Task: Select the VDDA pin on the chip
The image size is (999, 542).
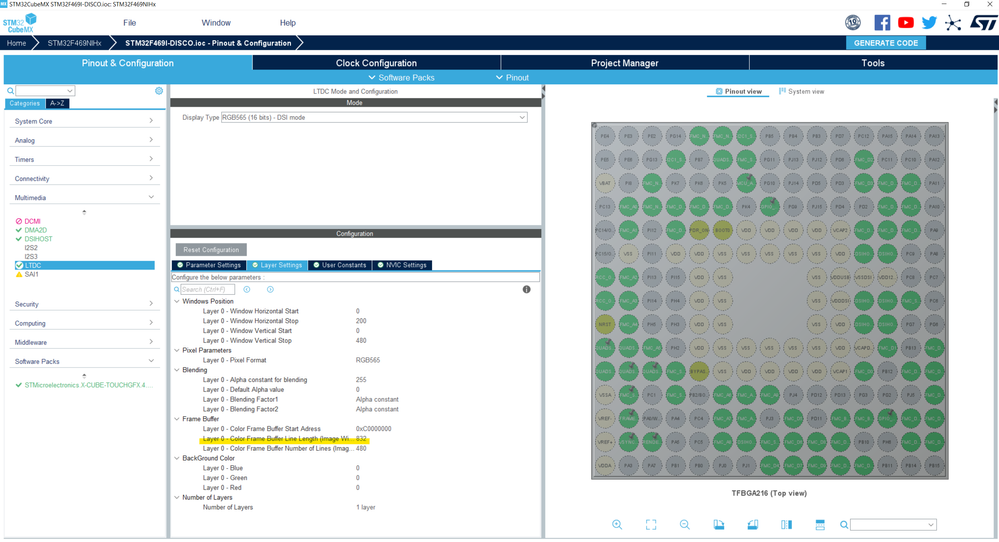Action: [605, 465]
